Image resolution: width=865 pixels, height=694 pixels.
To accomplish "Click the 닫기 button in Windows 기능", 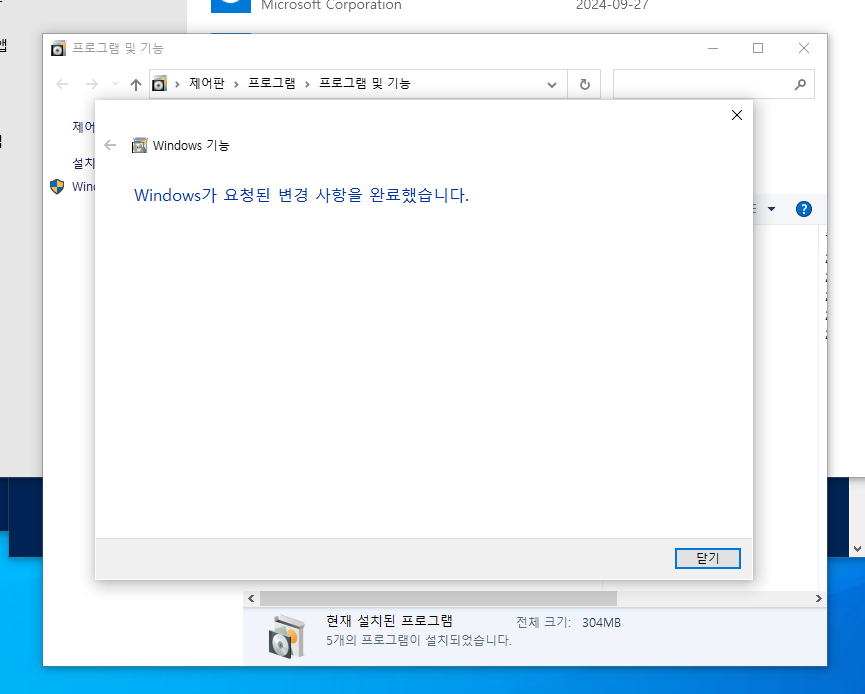I will coord(707,558).
